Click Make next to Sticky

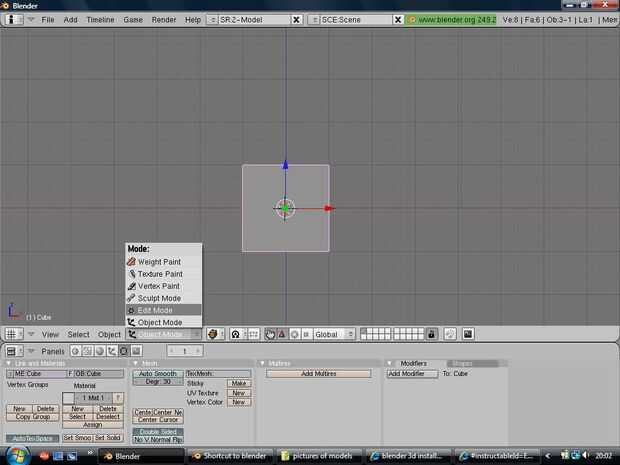(x=239, y=383)
